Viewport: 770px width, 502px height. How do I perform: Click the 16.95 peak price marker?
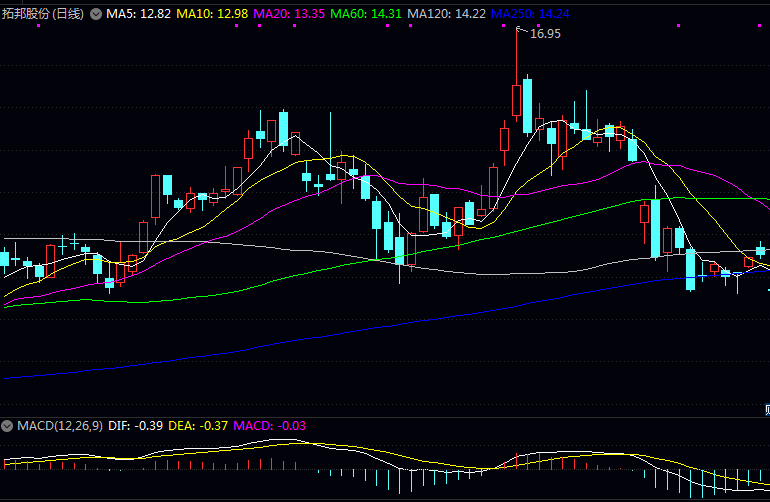tap(545, 33)
